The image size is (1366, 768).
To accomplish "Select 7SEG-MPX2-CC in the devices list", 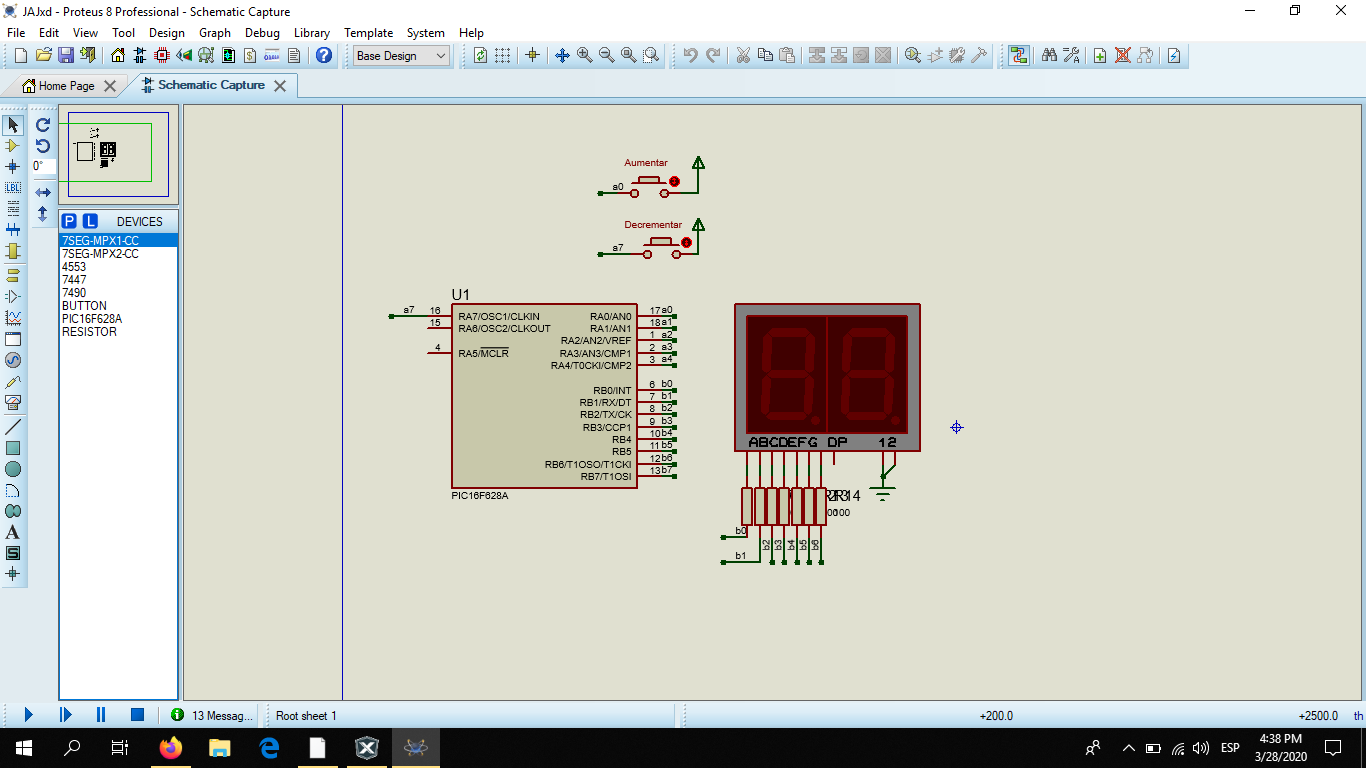I will (x=118, y=254).
